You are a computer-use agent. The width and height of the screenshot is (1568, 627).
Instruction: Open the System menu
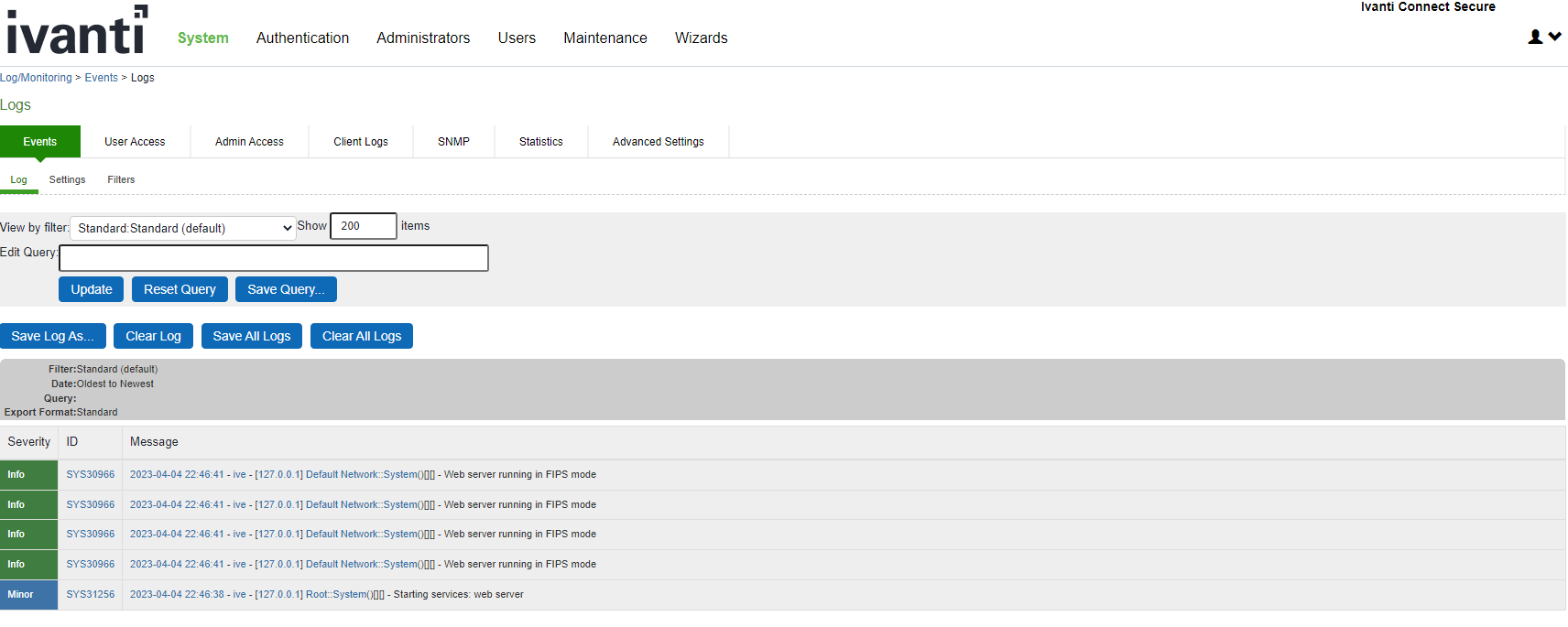[x=202, y=38]
